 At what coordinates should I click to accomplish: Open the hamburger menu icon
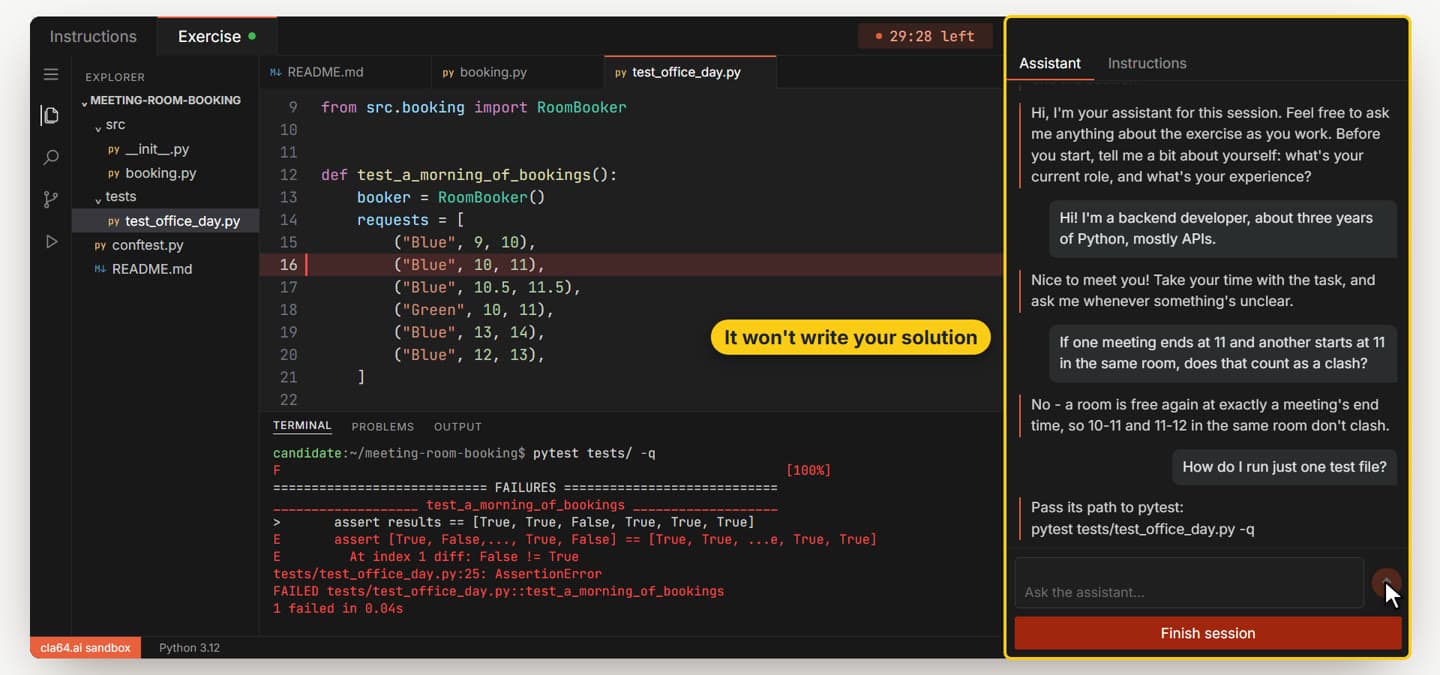(x=51, y=74)
